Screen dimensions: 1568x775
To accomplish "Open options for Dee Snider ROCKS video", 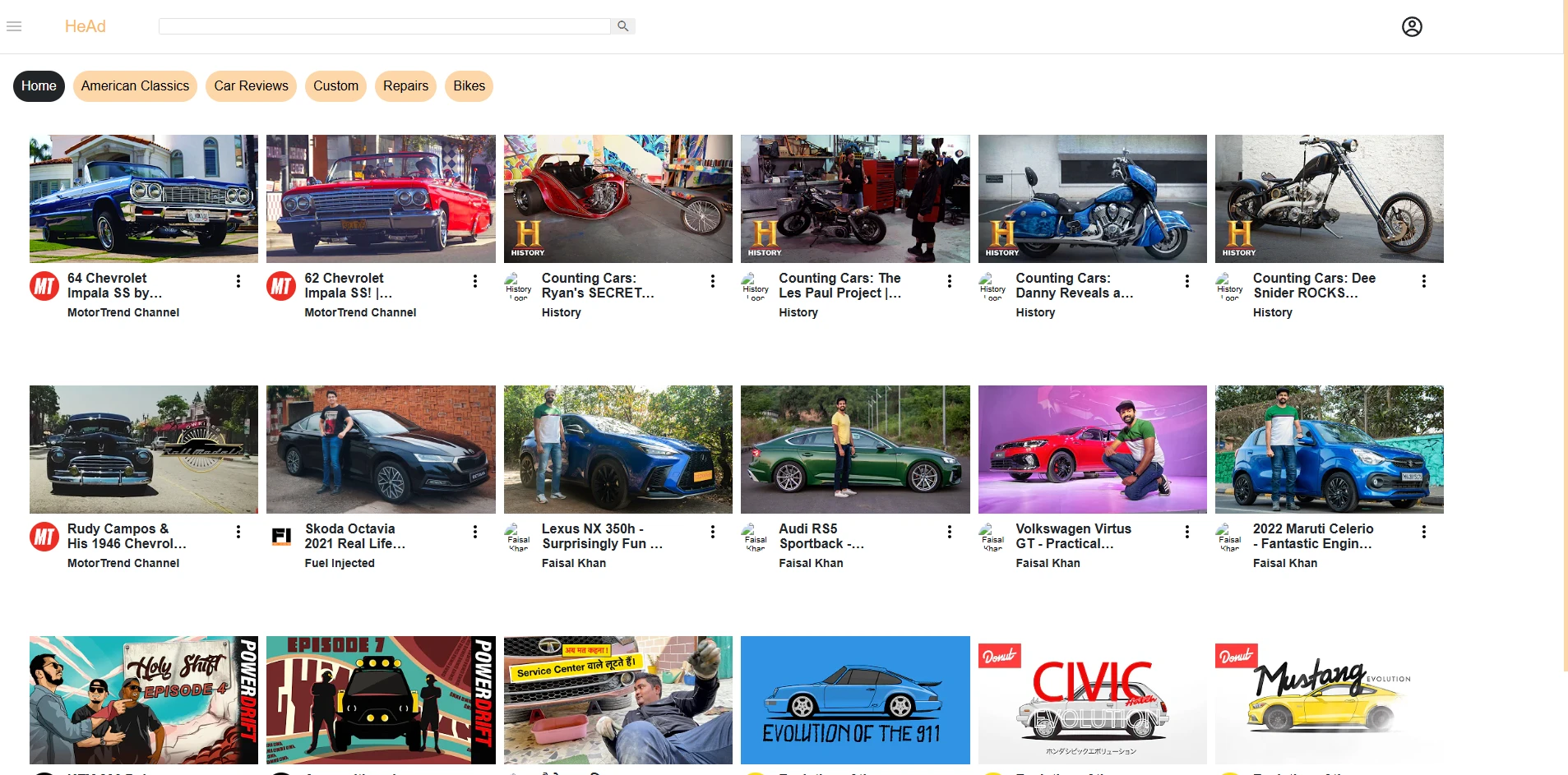I will click(x=1424, y=281).
